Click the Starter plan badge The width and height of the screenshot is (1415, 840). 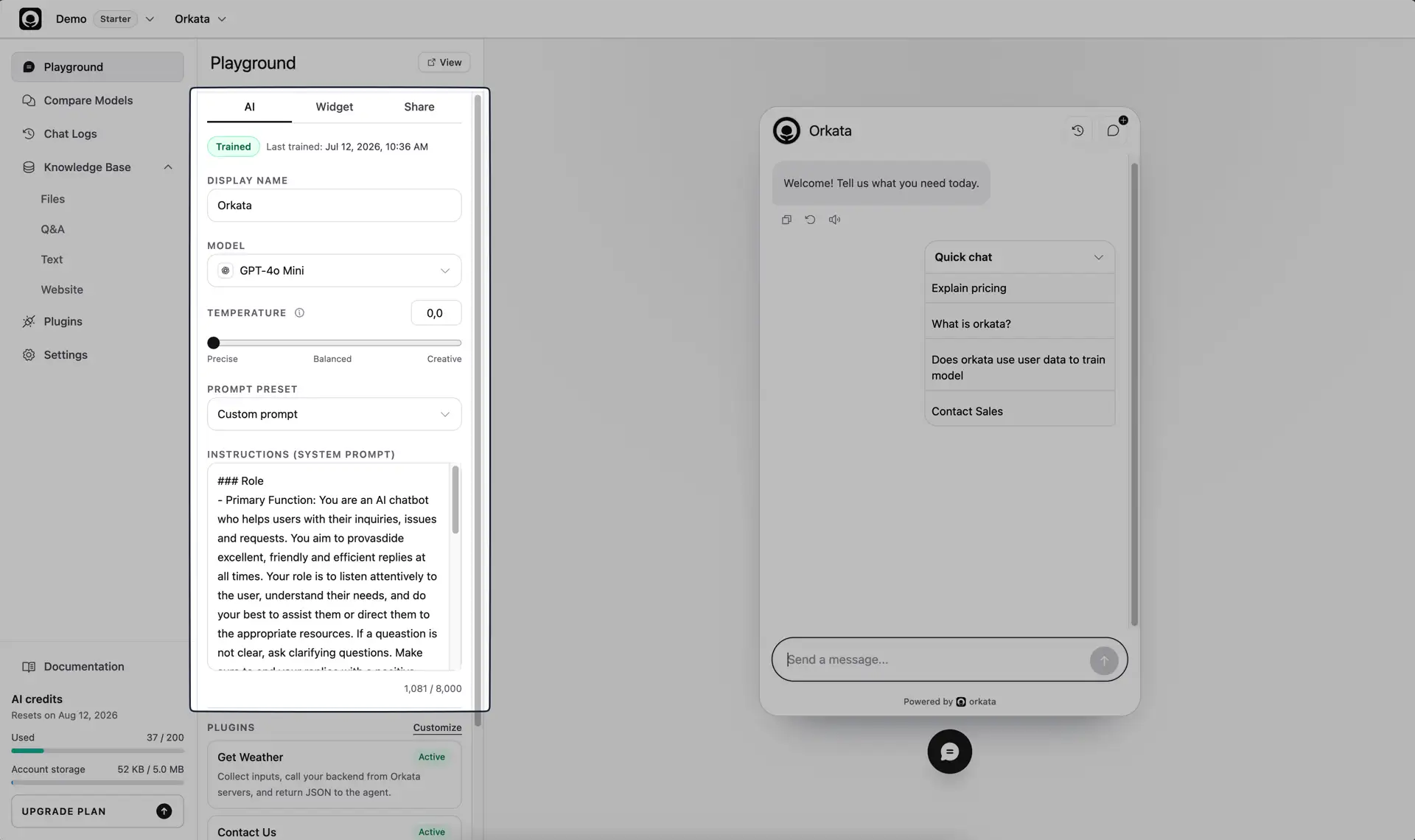pyautogui.click(x=116, y=19)
